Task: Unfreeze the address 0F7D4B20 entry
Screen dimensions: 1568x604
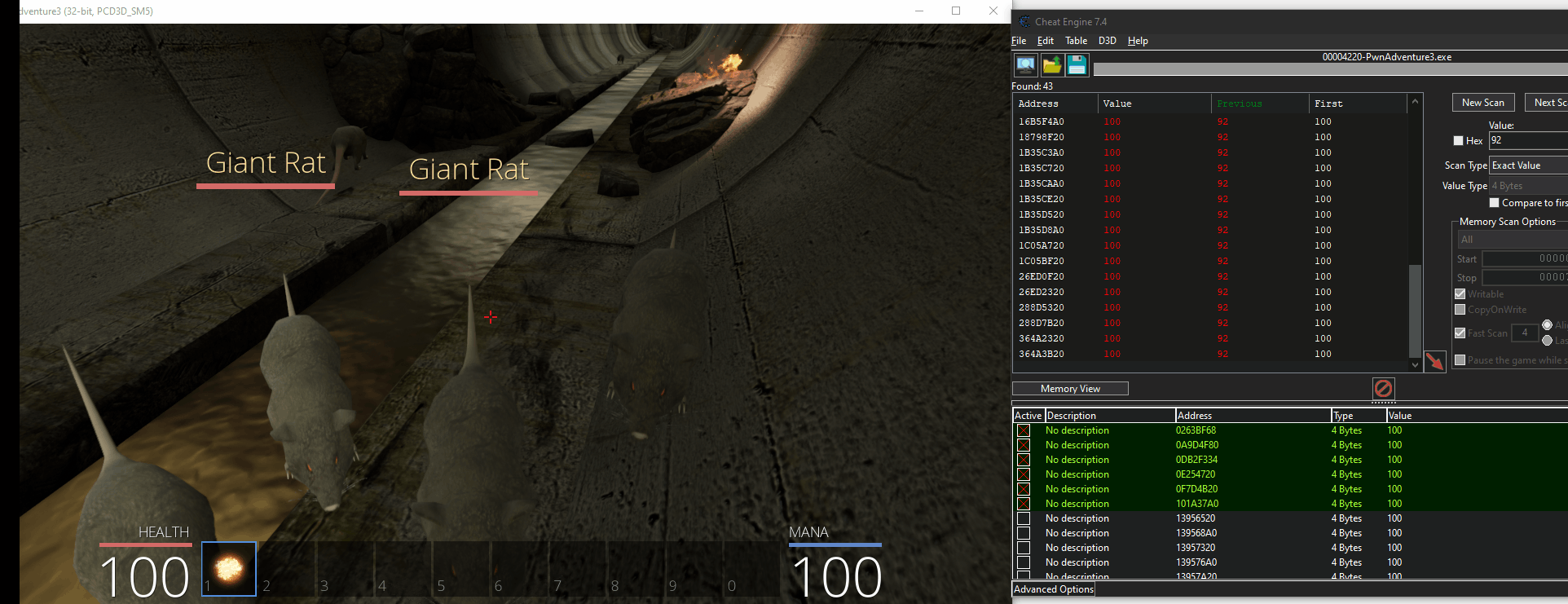Action: (x=1024, y=489)
